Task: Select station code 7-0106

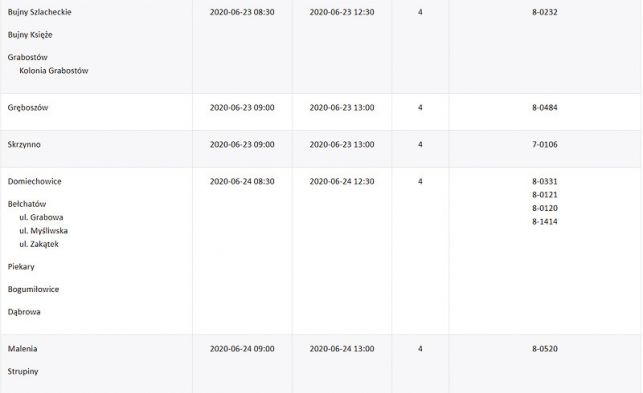Action: tap(545, 144)
